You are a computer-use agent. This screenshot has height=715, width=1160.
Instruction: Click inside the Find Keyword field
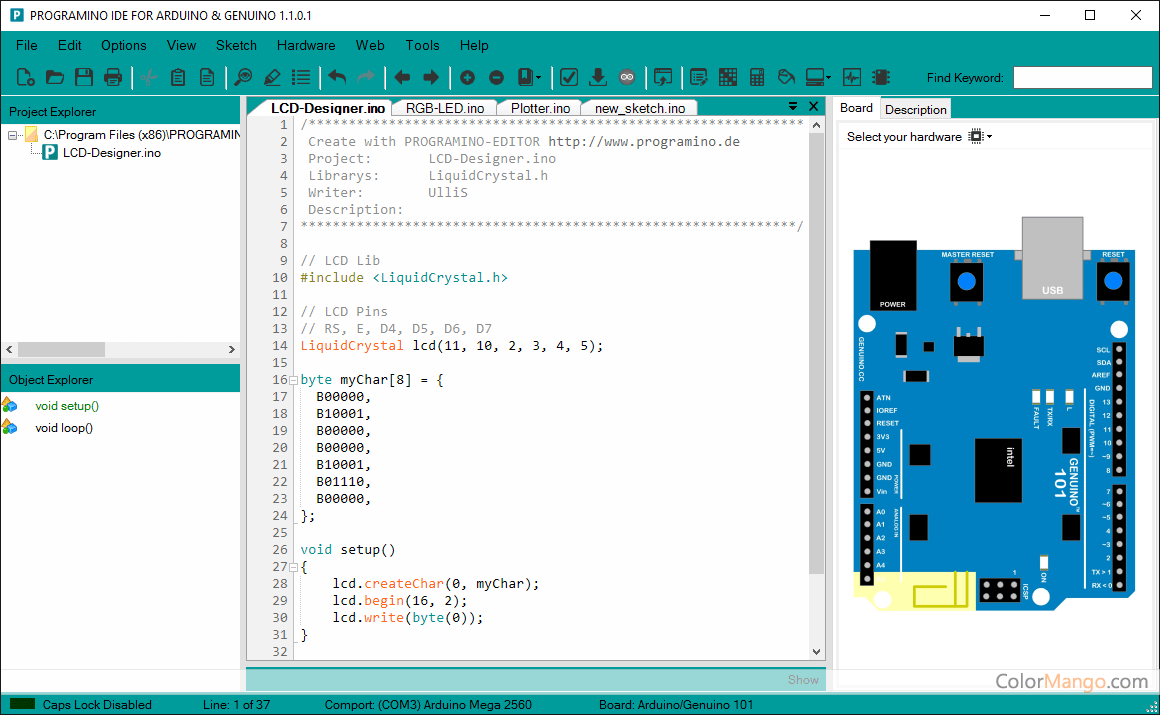1082,77
